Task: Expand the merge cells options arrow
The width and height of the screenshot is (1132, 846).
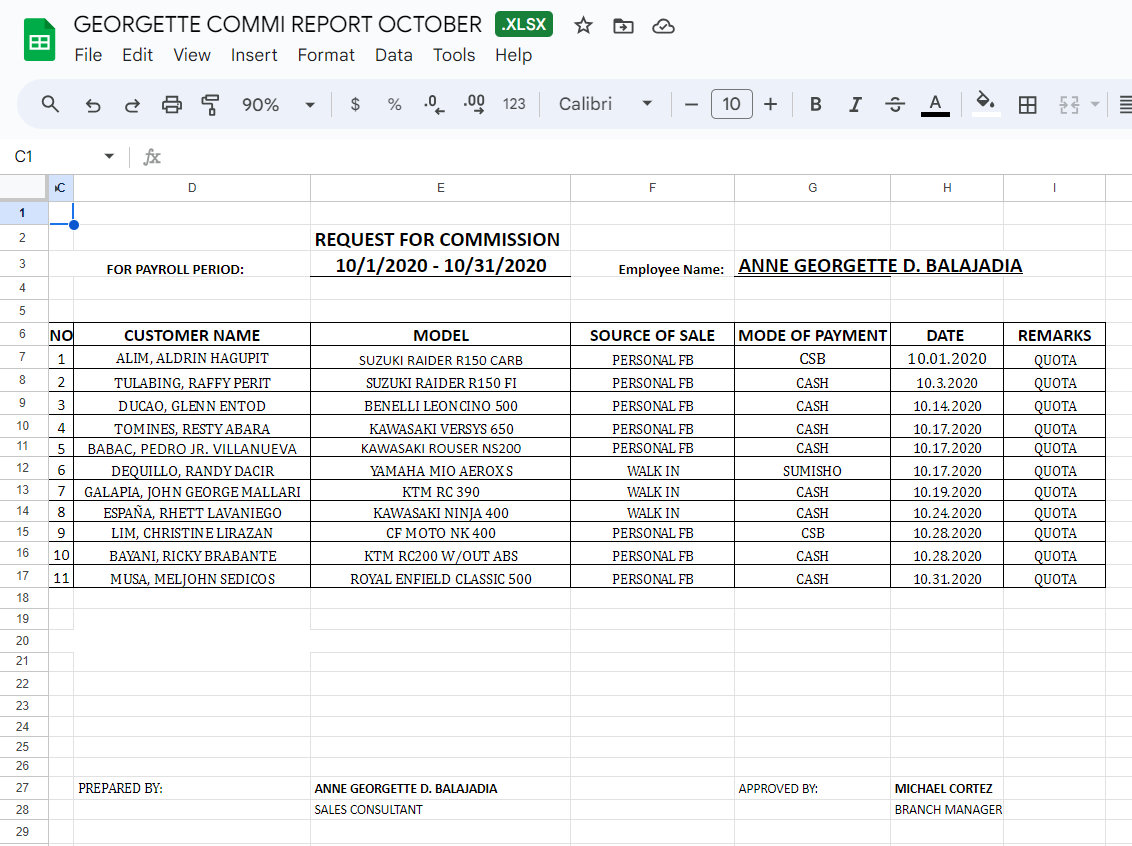Action: click(1094, 105)
